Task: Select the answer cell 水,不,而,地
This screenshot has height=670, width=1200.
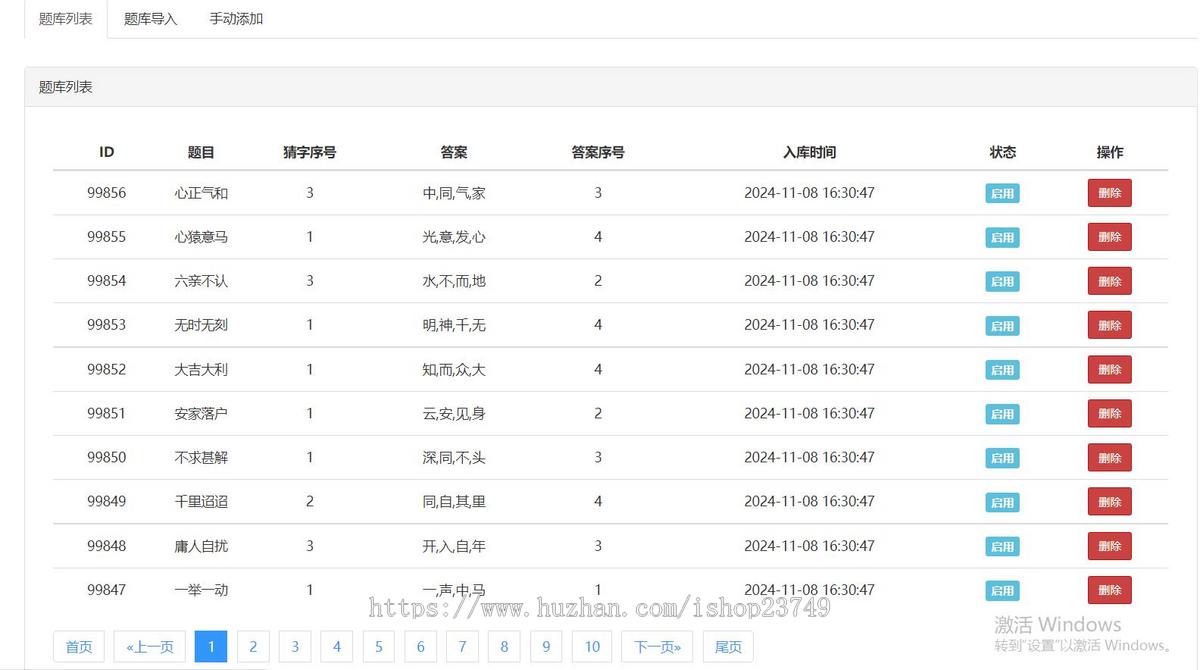Action: pos(454,281)
